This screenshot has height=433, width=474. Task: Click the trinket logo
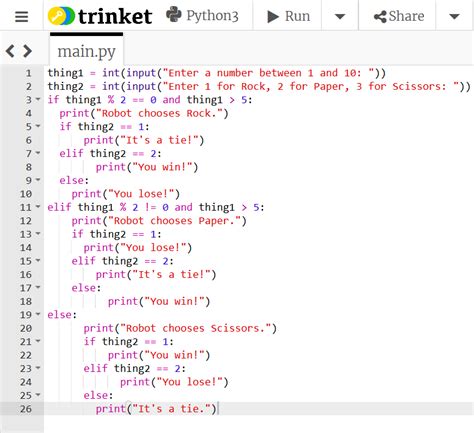100,16
